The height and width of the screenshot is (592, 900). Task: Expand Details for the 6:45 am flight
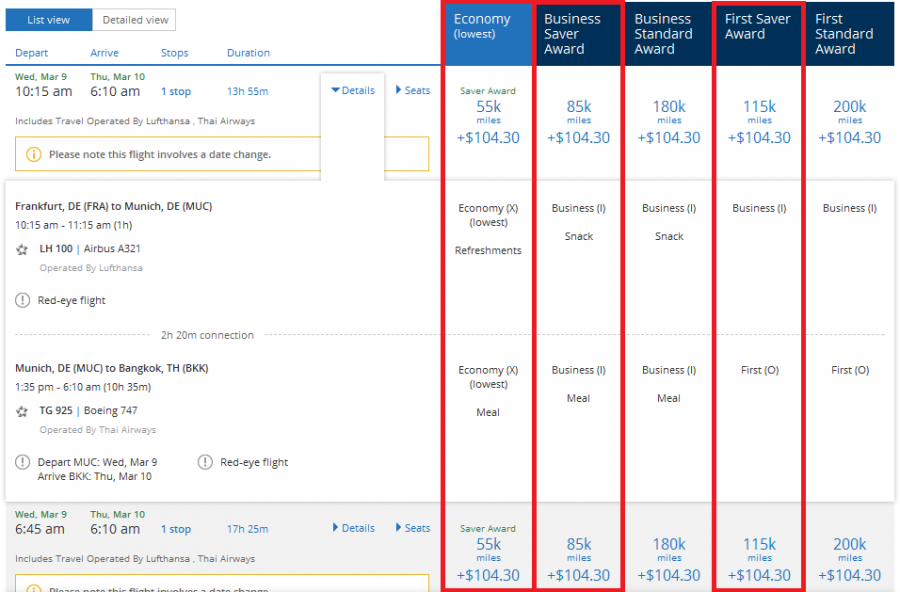pyautogui.click(x=352, y=528)
